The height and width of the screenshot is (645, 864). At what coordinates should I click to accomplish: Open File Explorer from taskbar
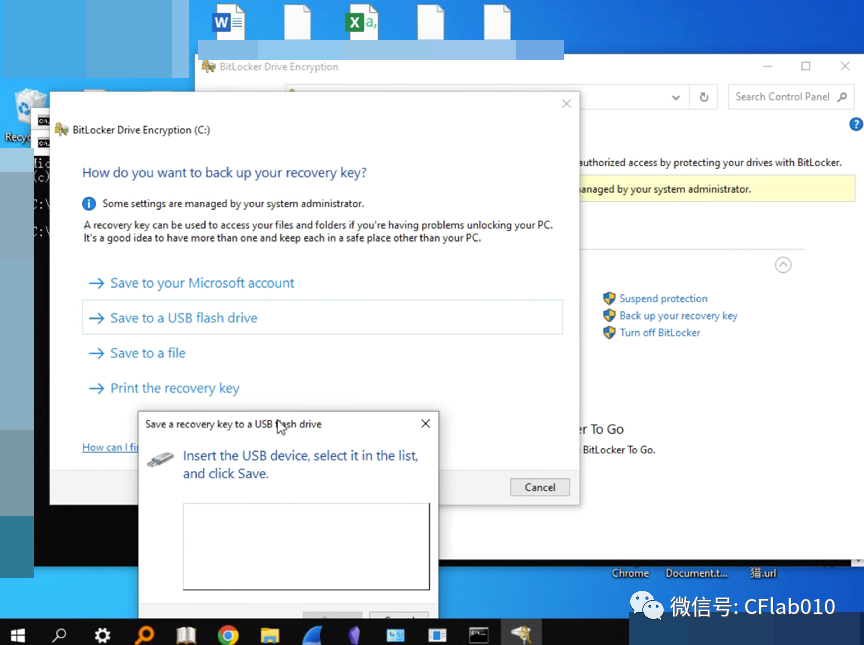tap(270, 635)
